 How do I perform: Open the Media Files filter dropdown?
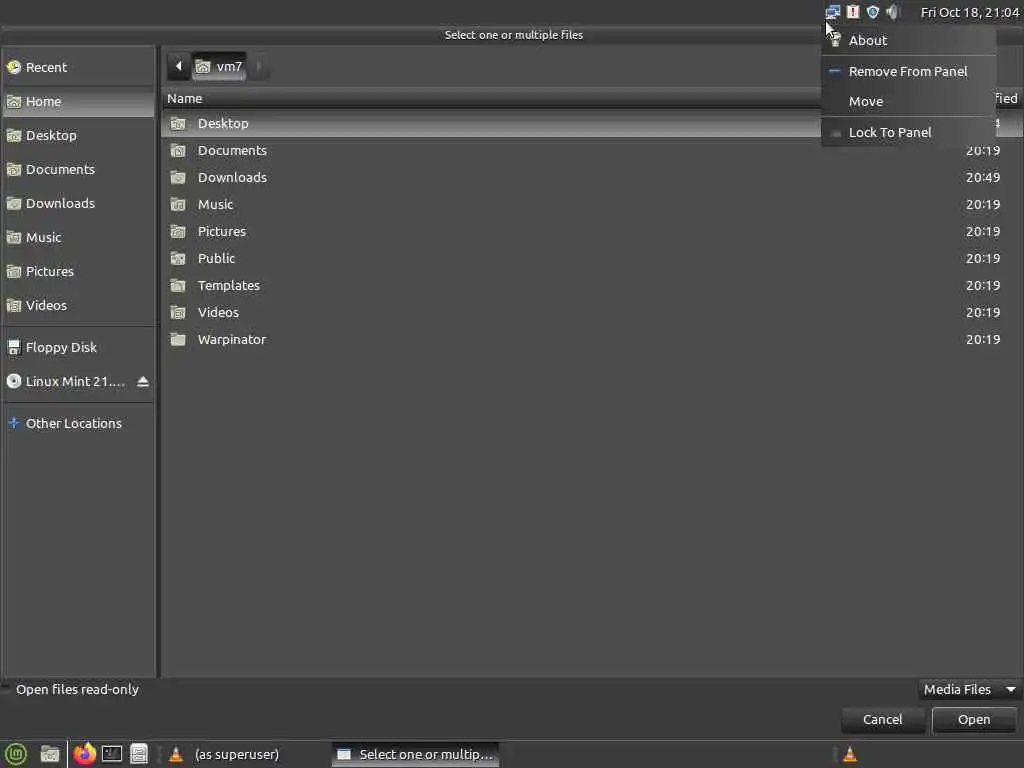(x=969, y=690)
